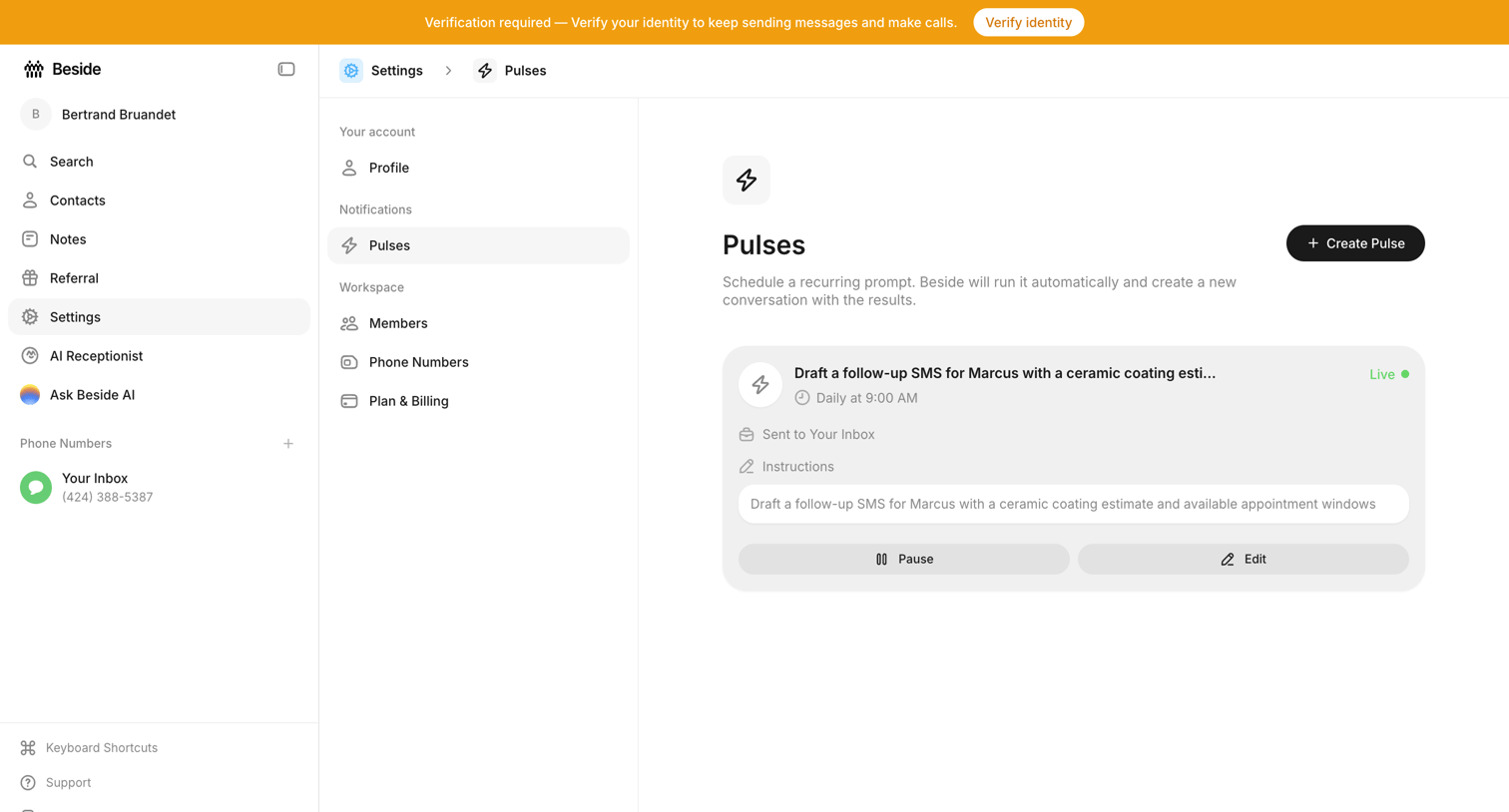Click the Pulses page heading
The height and width of the screenshot is (812, 1509).
[763, 244]
